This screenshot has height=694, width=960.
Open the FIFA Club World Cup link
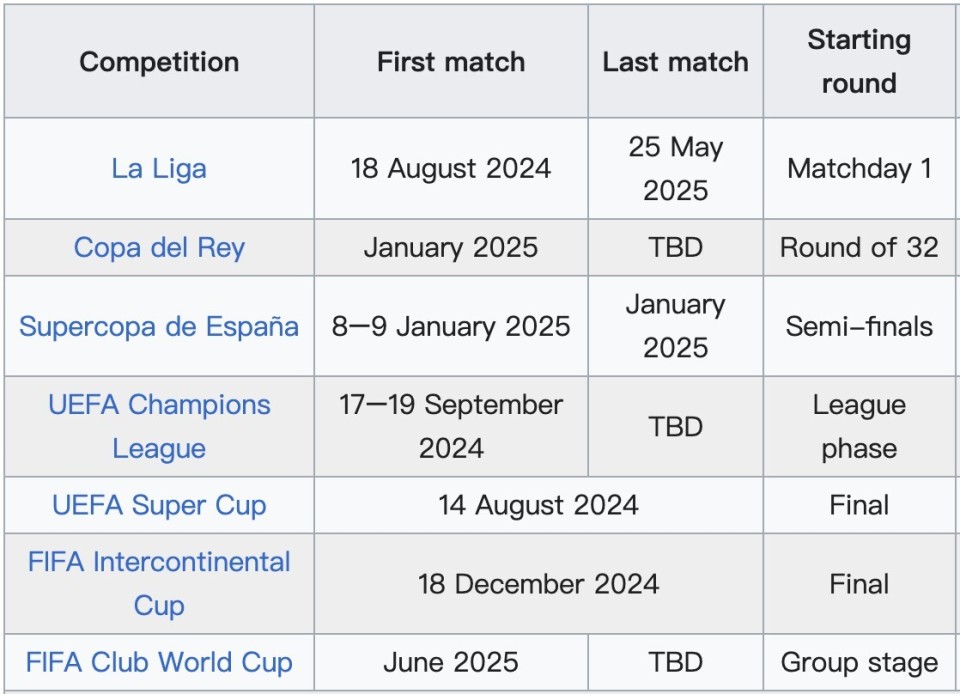159,662
